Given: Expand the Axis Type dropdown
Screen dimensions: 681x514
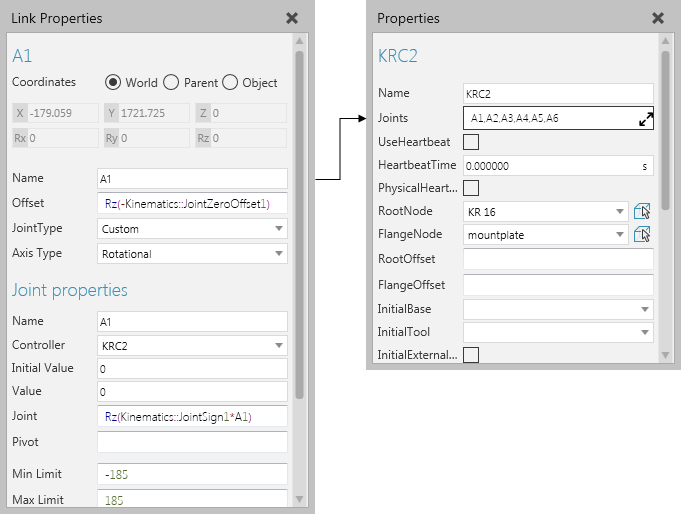Looking at the screenshot, I should point(278,254).
